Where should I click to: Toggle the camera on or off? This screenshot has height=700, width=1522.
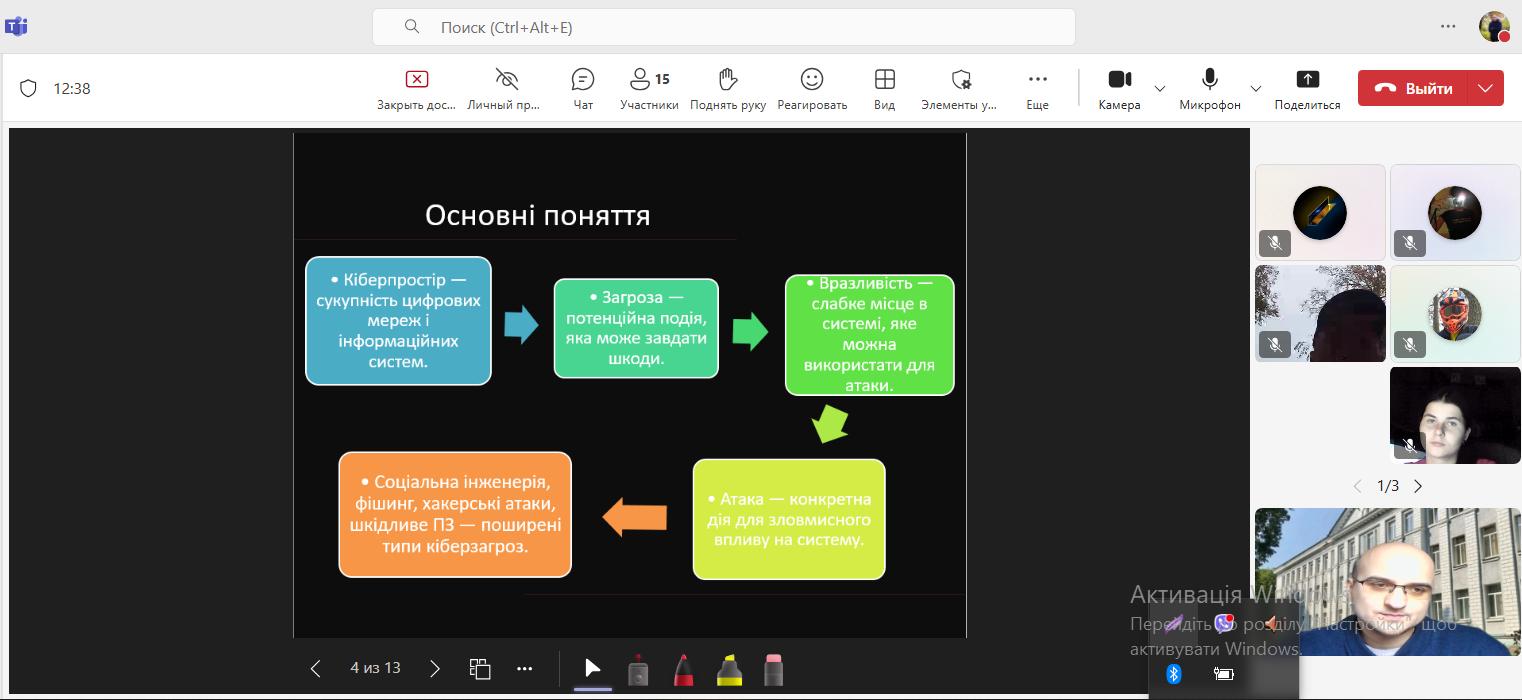[x=1119, y=88]
